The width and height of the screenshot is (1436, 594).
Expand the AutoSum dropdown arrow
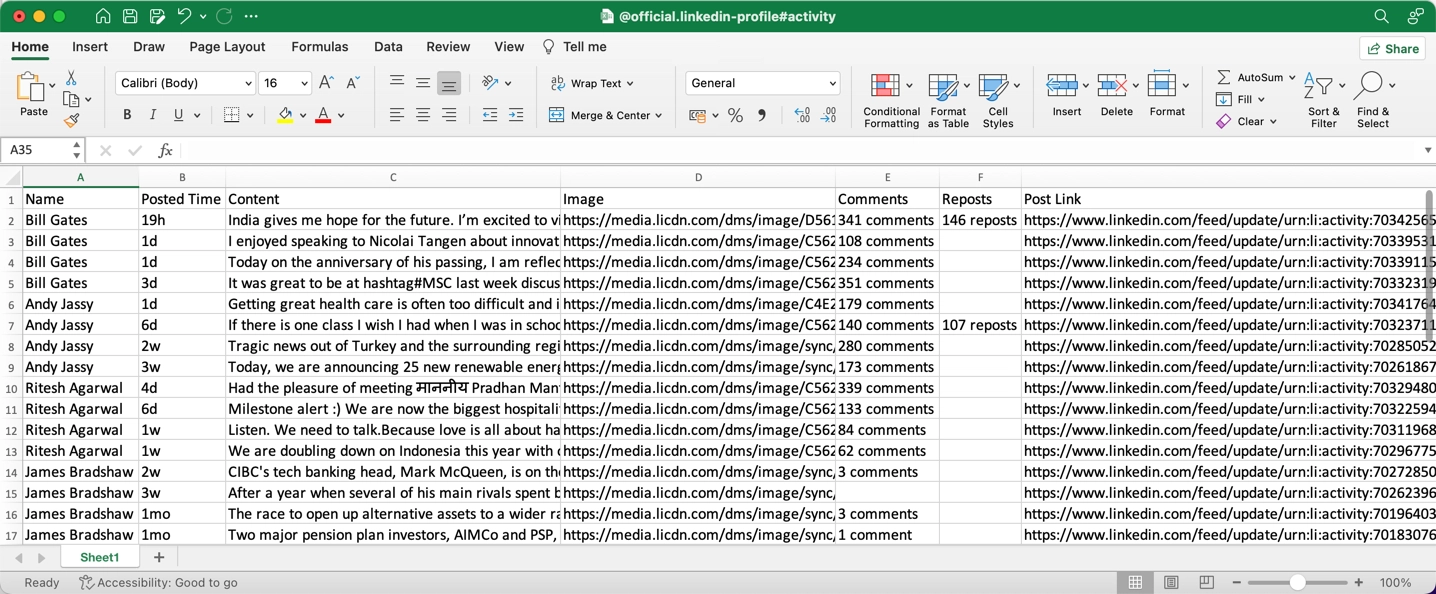click(x=1292, y=78)
